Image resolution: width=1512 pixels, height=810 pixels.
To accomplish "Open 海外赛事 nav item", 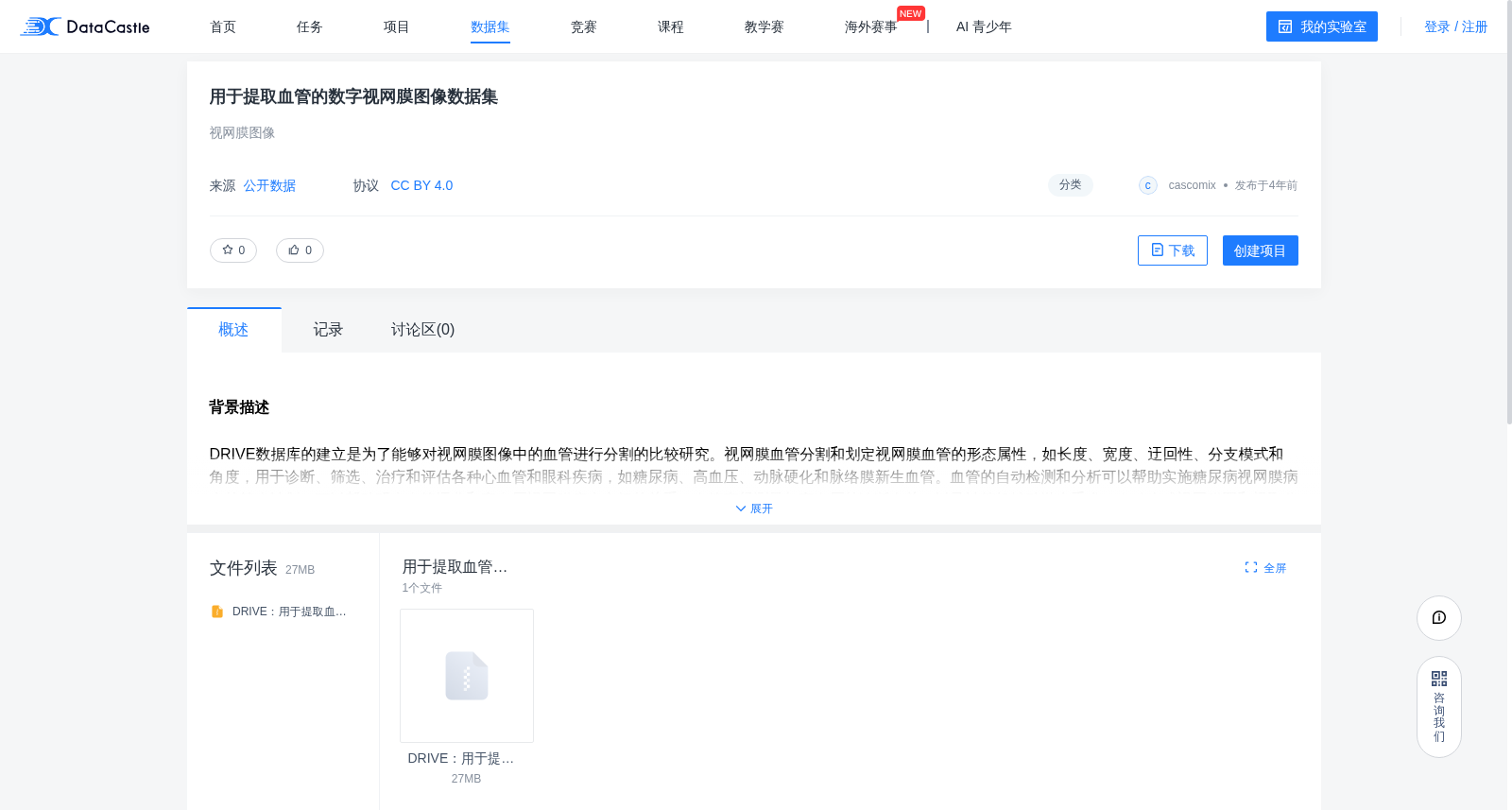I will click(870, 26).
